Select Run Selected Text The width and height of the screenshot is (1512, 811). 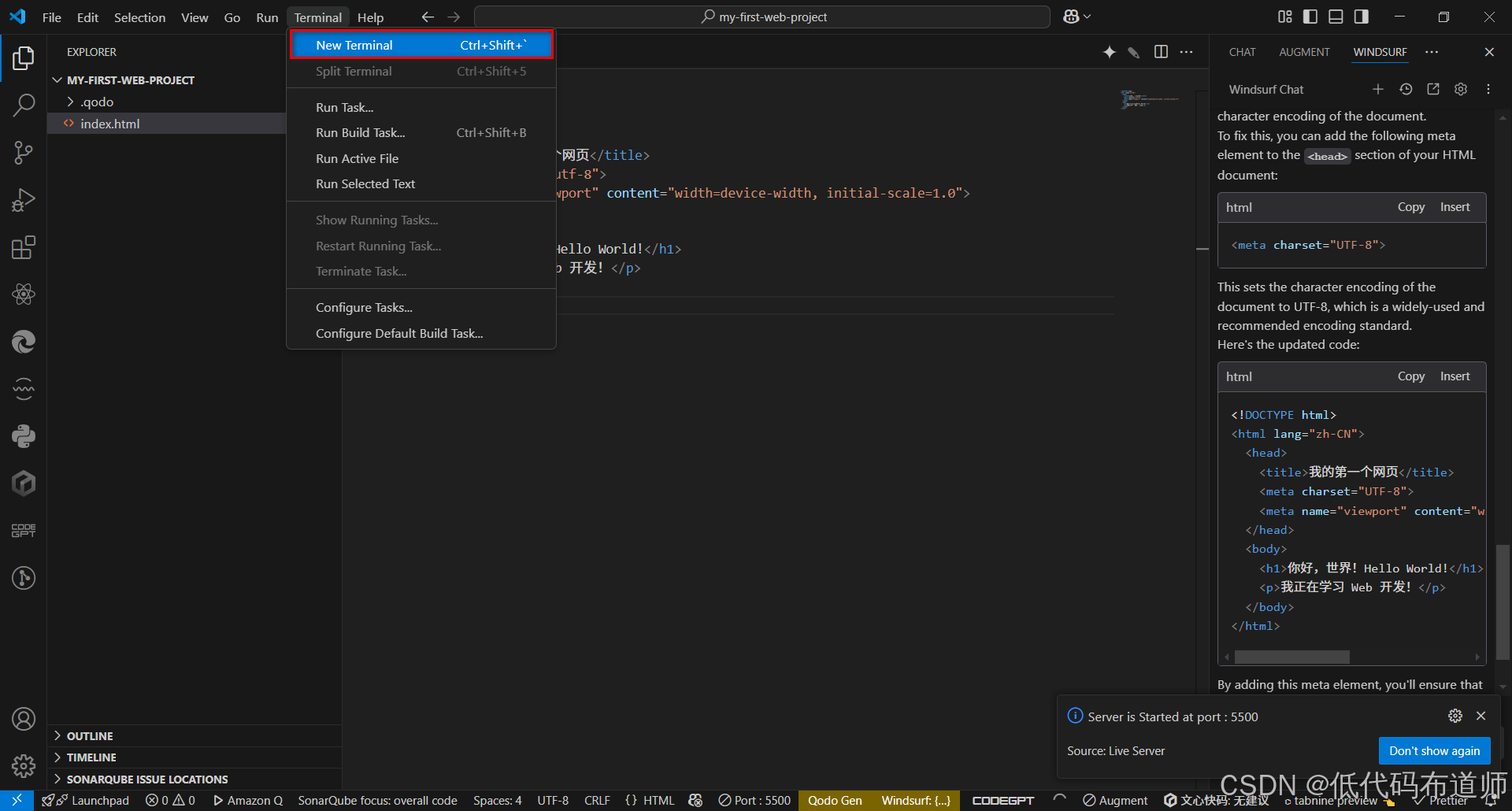coord(421,183)
